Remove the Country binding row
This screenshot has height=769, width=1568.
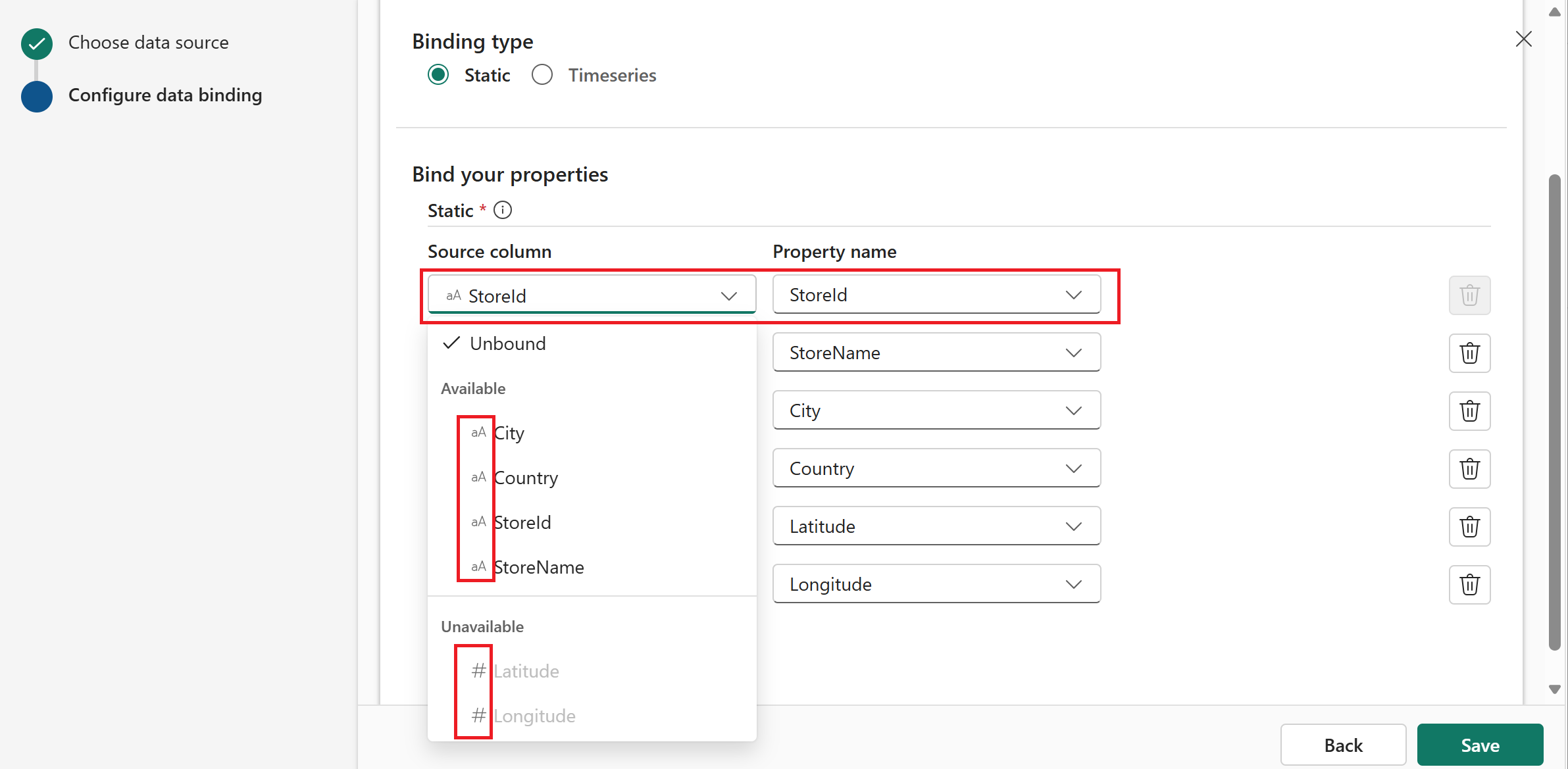point(1470,468)
